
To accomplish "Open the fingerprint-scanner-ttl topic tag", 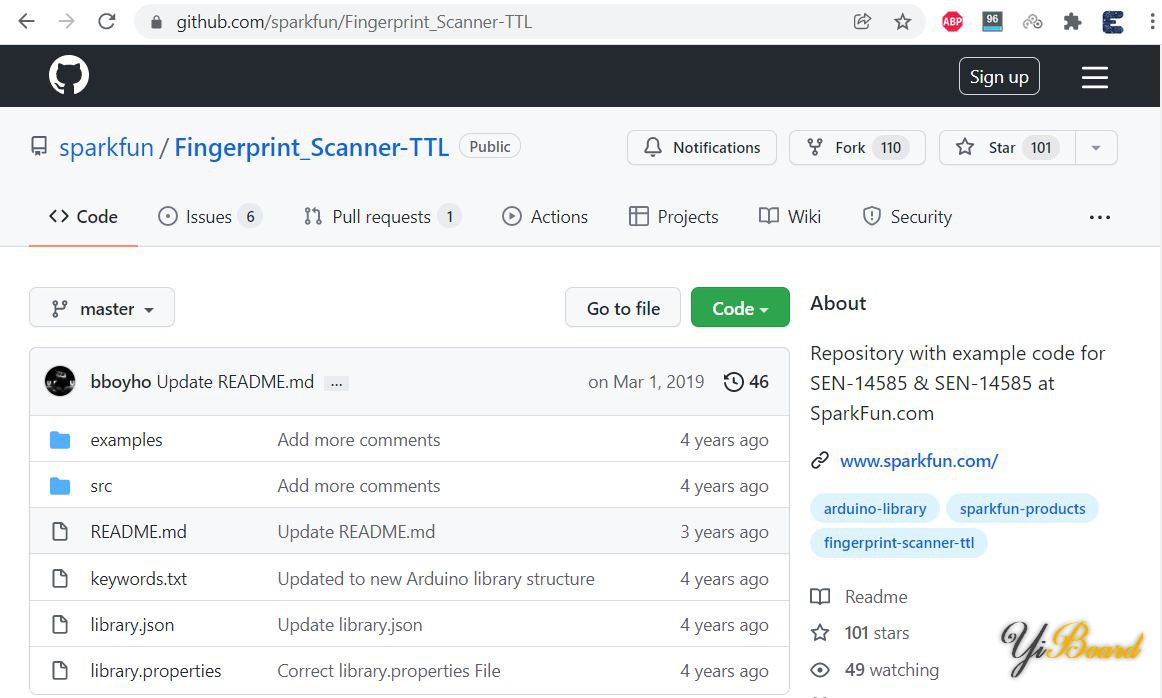I will point(899,542).
